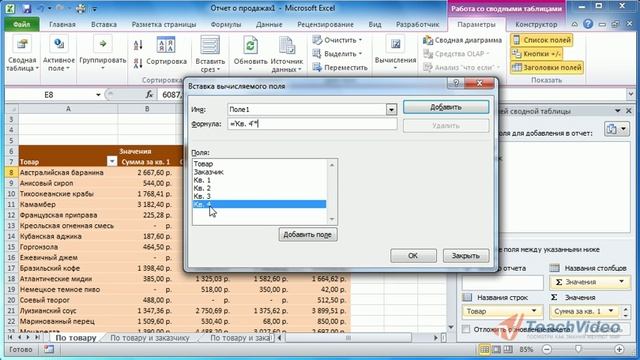The image size is (640, 360).
Task: Open the Сумма за кв. 1 values dropdown
Action: tap(611, 311)
